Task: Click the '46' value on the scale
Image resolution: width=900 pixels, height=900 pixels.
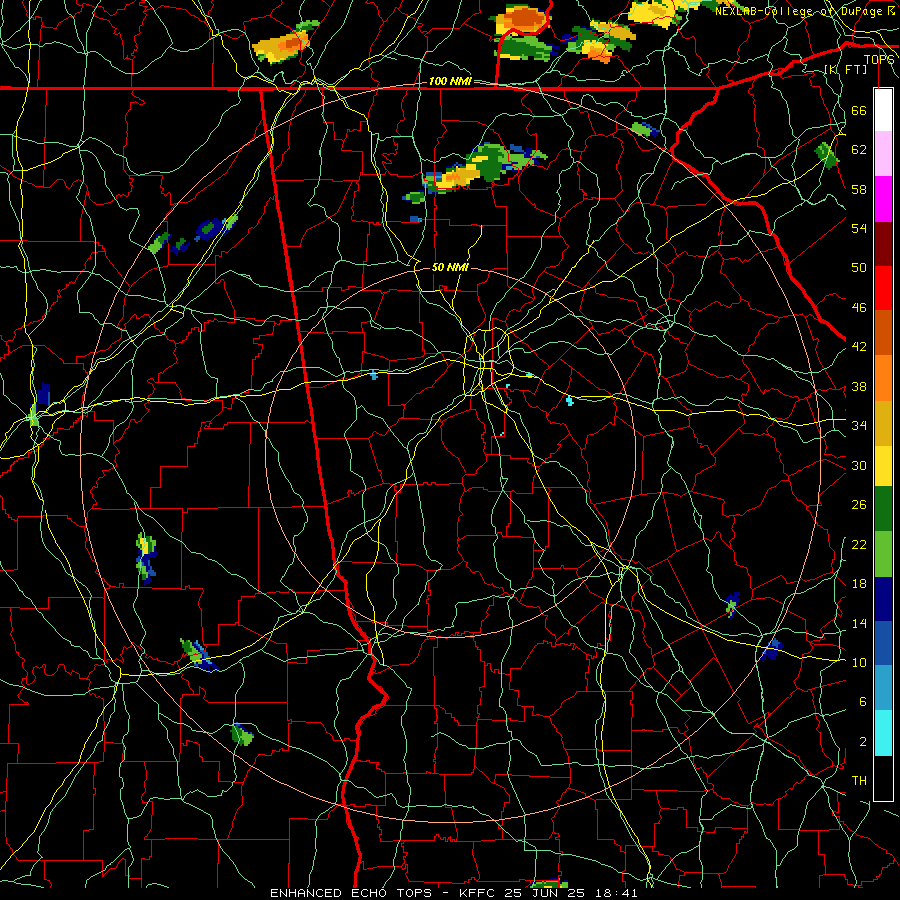Action: pyautogui.click(x=859, y=307)
